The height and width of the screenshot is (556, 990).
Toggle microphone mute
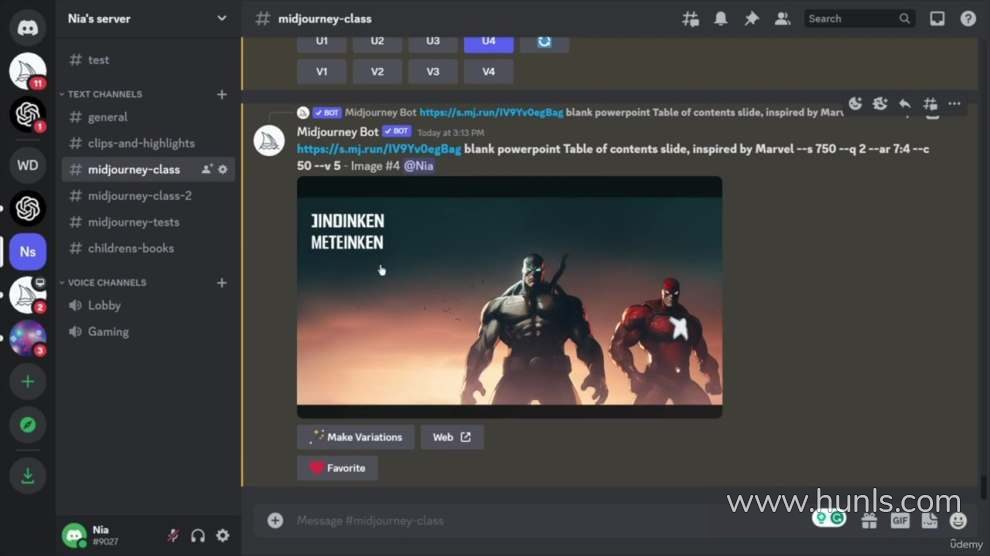pyautogui.click(x=173, y=536)
